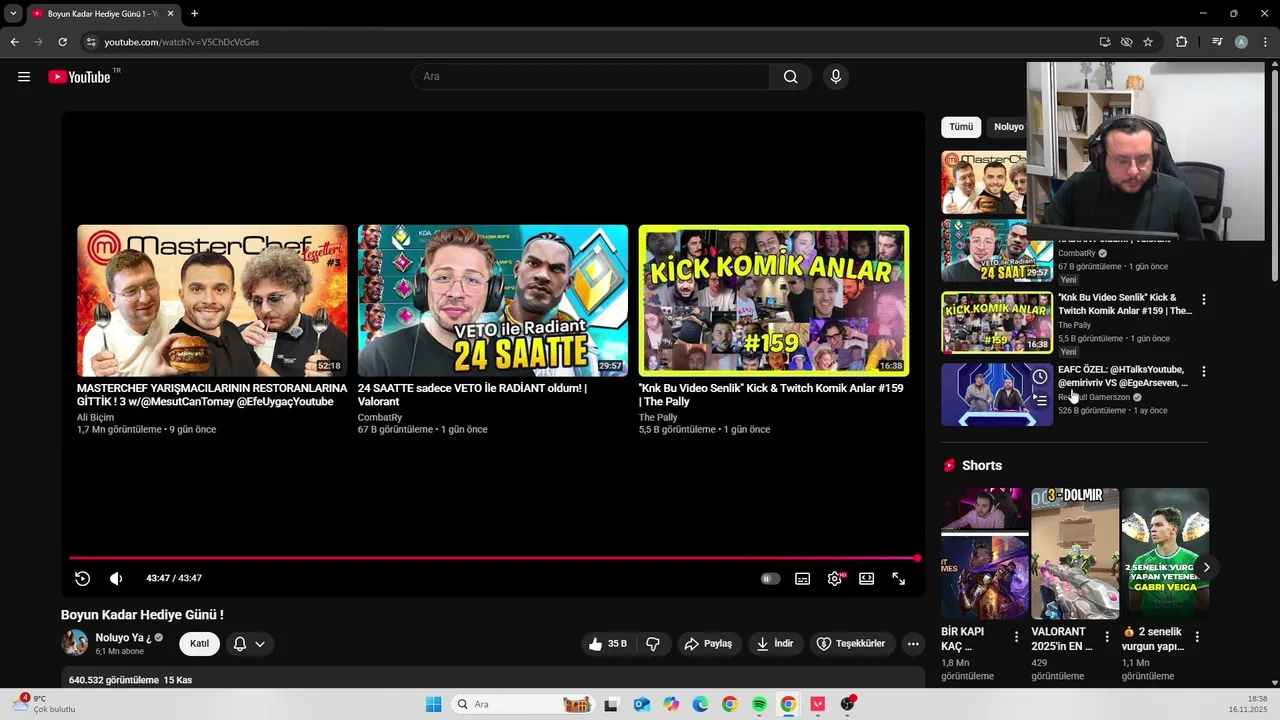Toggle autoplay switch in player
Image resolution: width=1280 pixels, height=720 pixels.
point(770,578)
